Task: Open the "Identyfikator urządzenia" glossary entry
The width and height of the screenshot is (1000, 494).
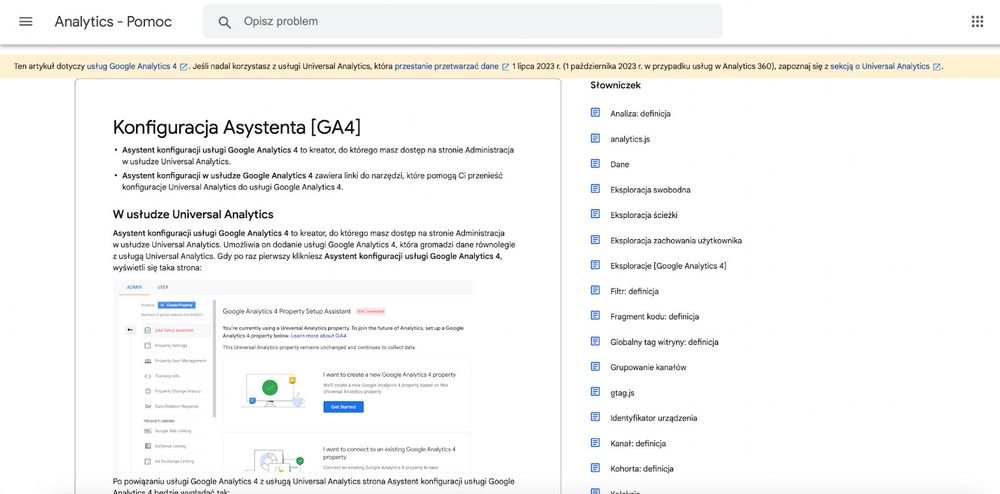Action: [x=653, y=418]
